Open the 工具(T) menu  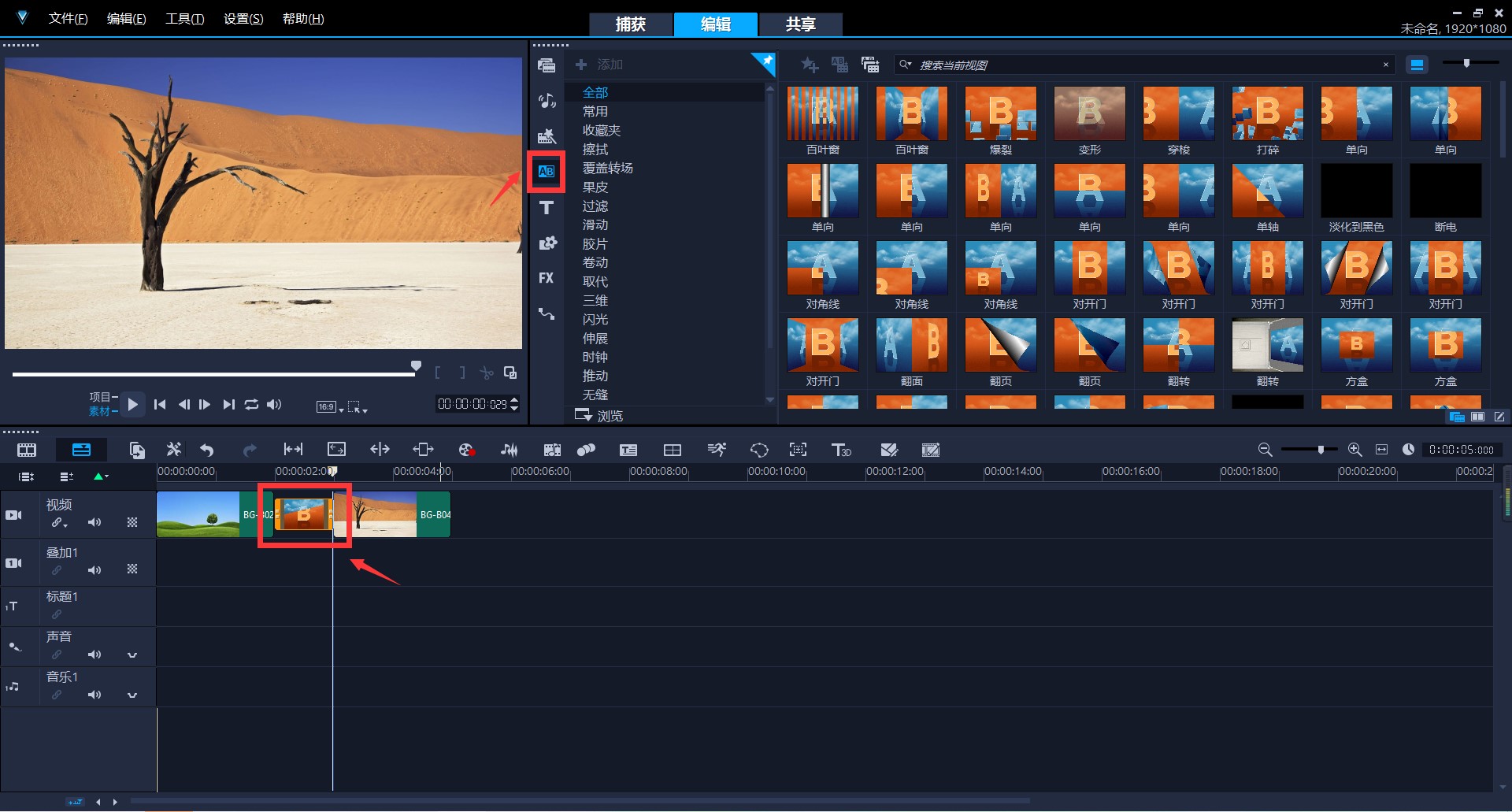(x=185, y=18)
